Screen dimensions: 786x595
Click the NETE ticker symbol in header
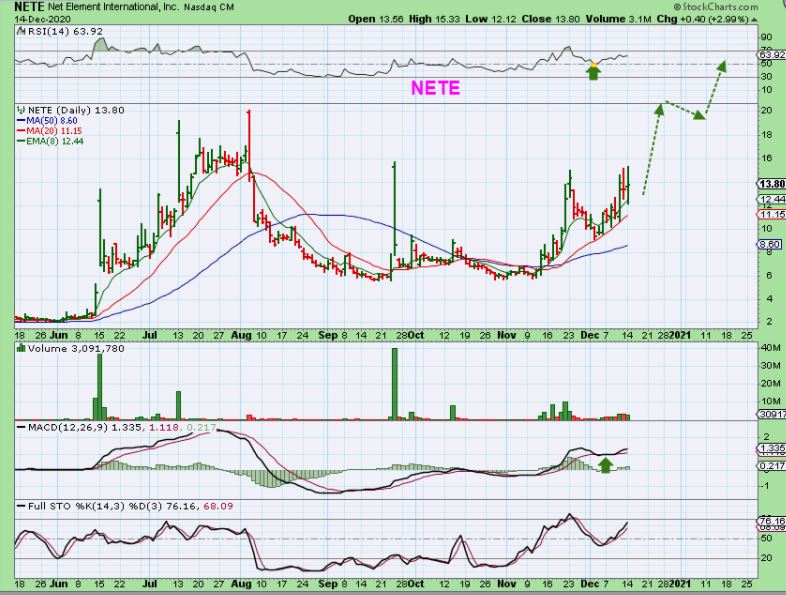pyautogui.click(x=29, y=7)
